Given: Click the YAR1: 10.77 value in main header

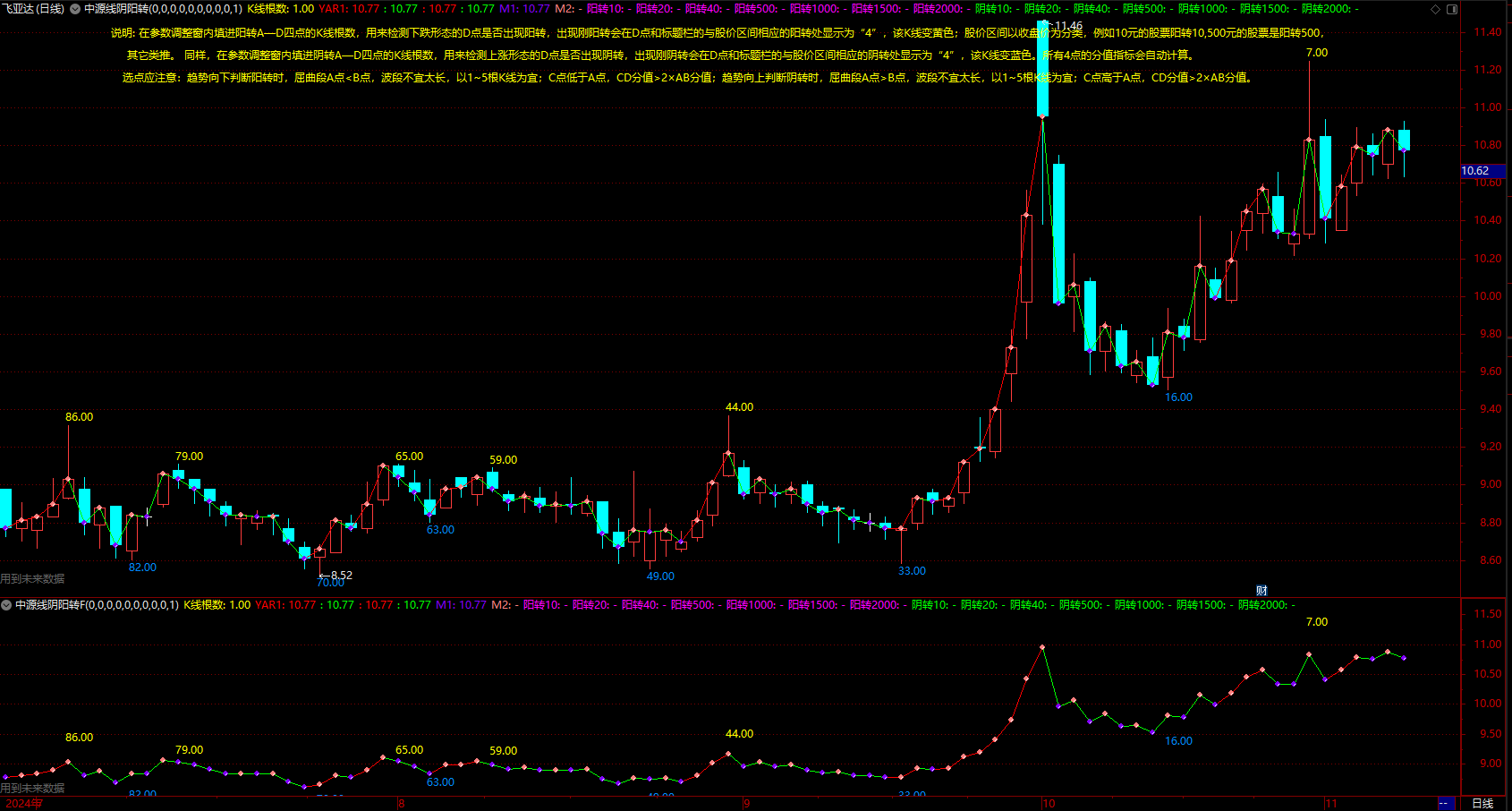Looking at the screenshot, I should [349, 9].
